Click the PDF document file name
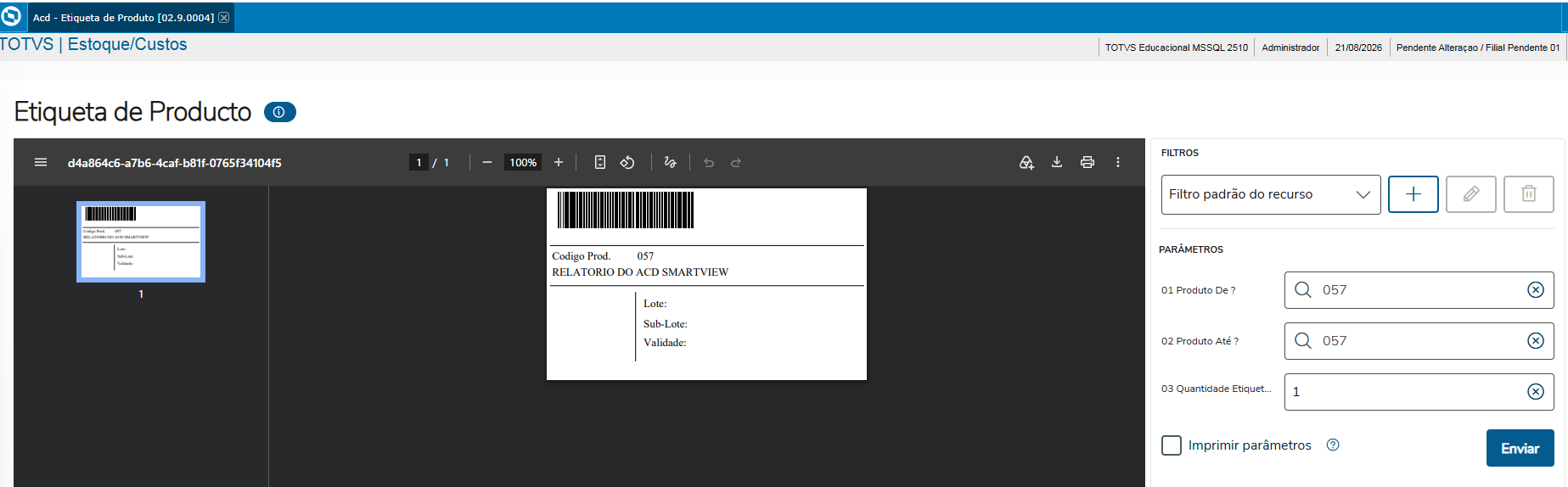Image resolution: width=1568 pixels, height=487 pixels. pyautogui.click(x=175, y=163)
